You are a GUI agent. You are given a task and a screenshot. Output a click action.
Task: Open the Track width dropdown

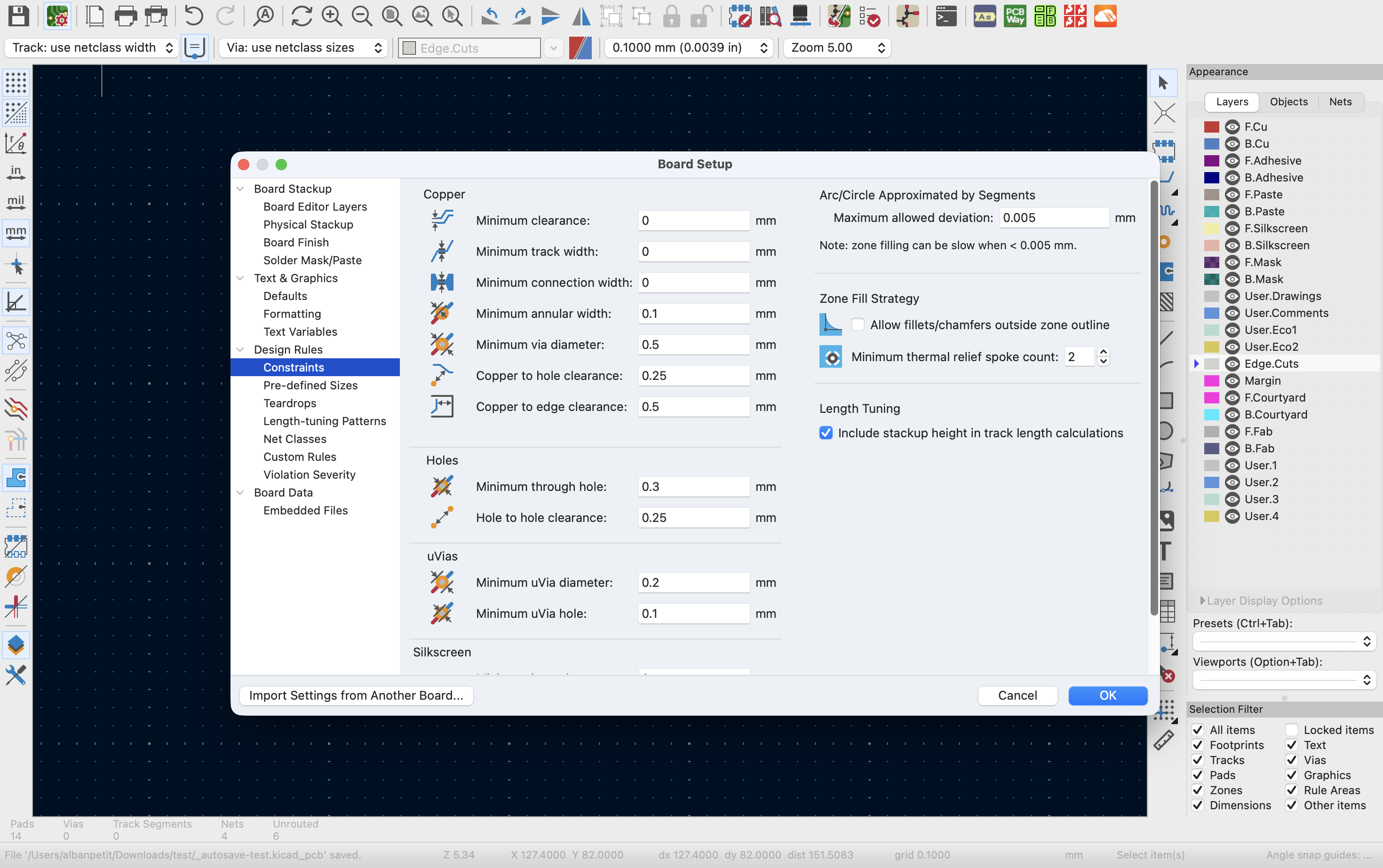[91, 47]
